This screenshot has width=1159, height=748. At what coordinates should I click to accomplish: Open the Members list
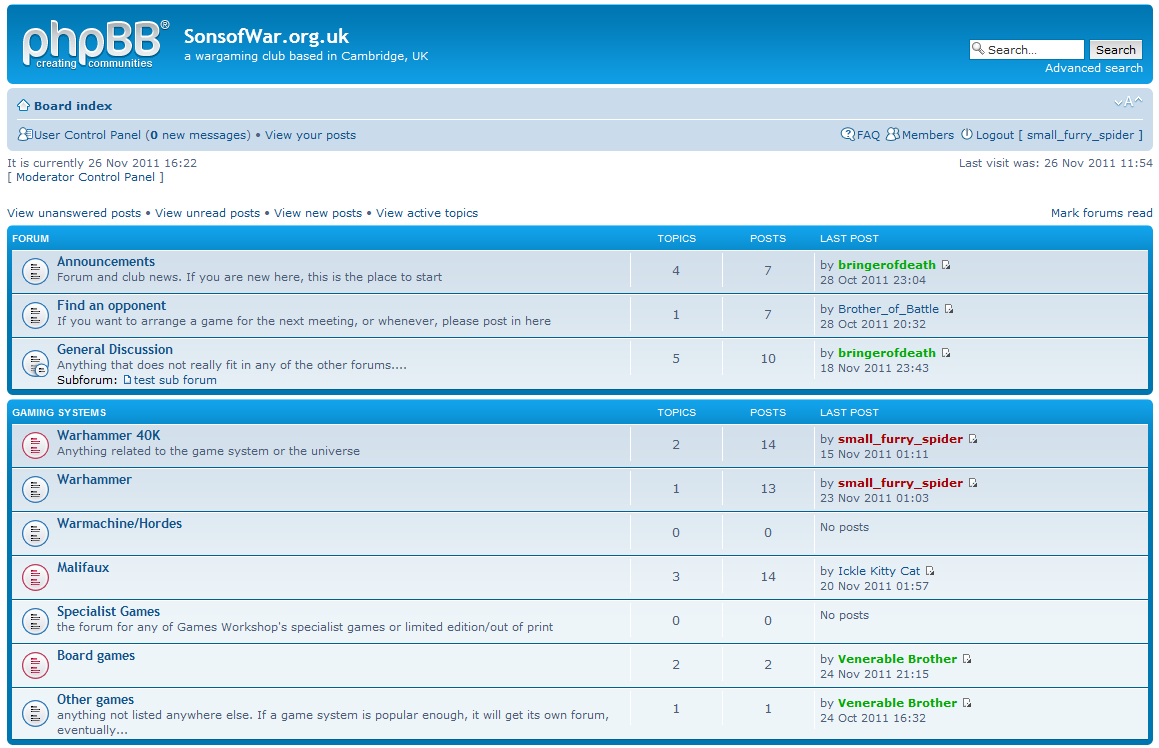[928, 135]
